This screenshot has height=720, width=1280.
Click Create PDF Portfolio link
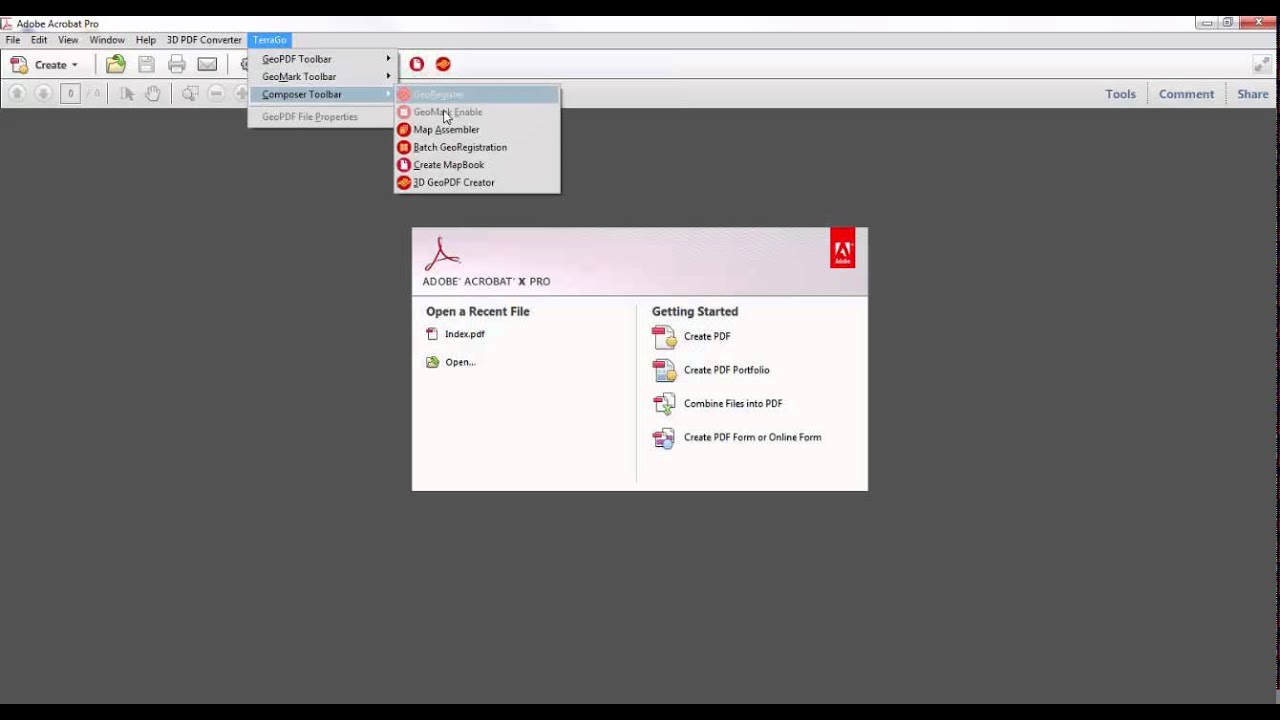(x=727, y=370)
